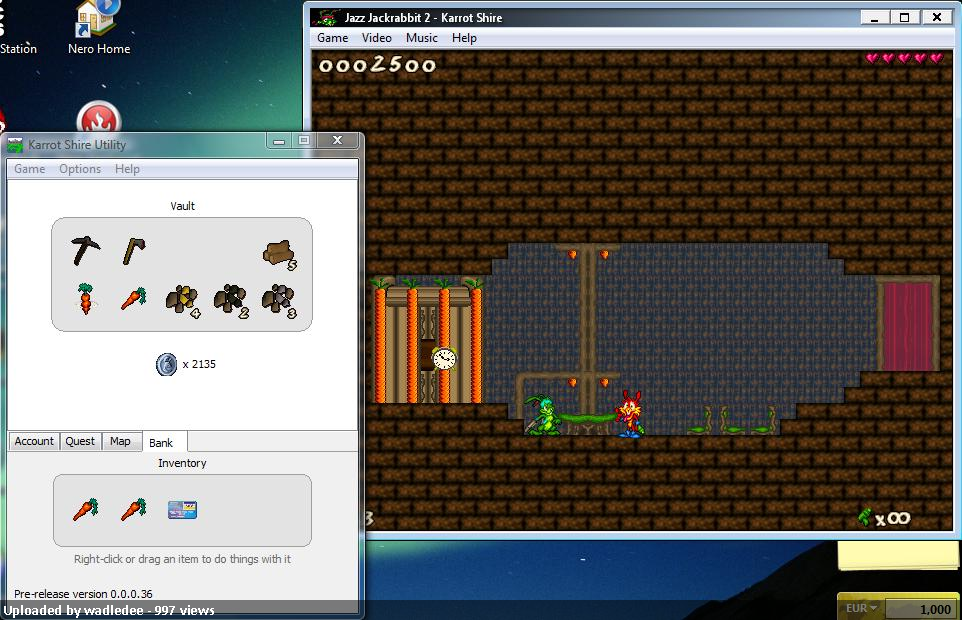Screen dimensions: 962x620
Task: Open the Video menu in Jazz Jackrabbit 2
Action: [377, 38]
